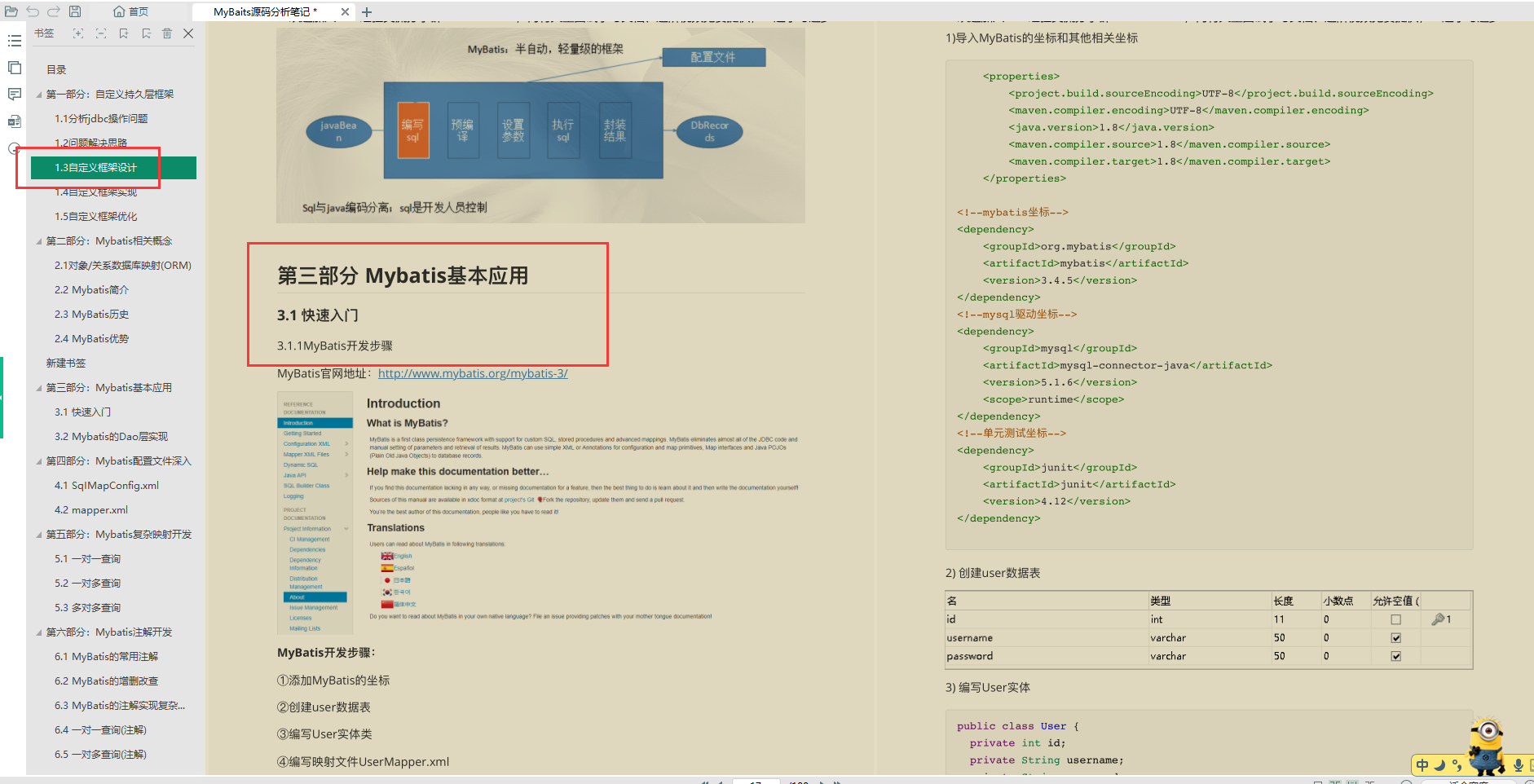The image size is (1534, 784).
Task: Click the MyBatis website Introduction screenshot
Action: point(540,513)
